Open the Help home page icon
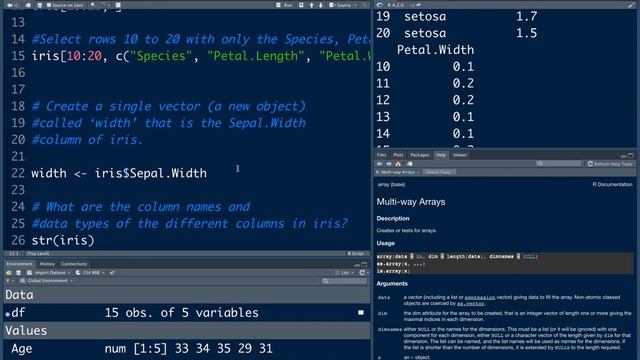This screenshot has width=640, height=360. coord(398,164)
